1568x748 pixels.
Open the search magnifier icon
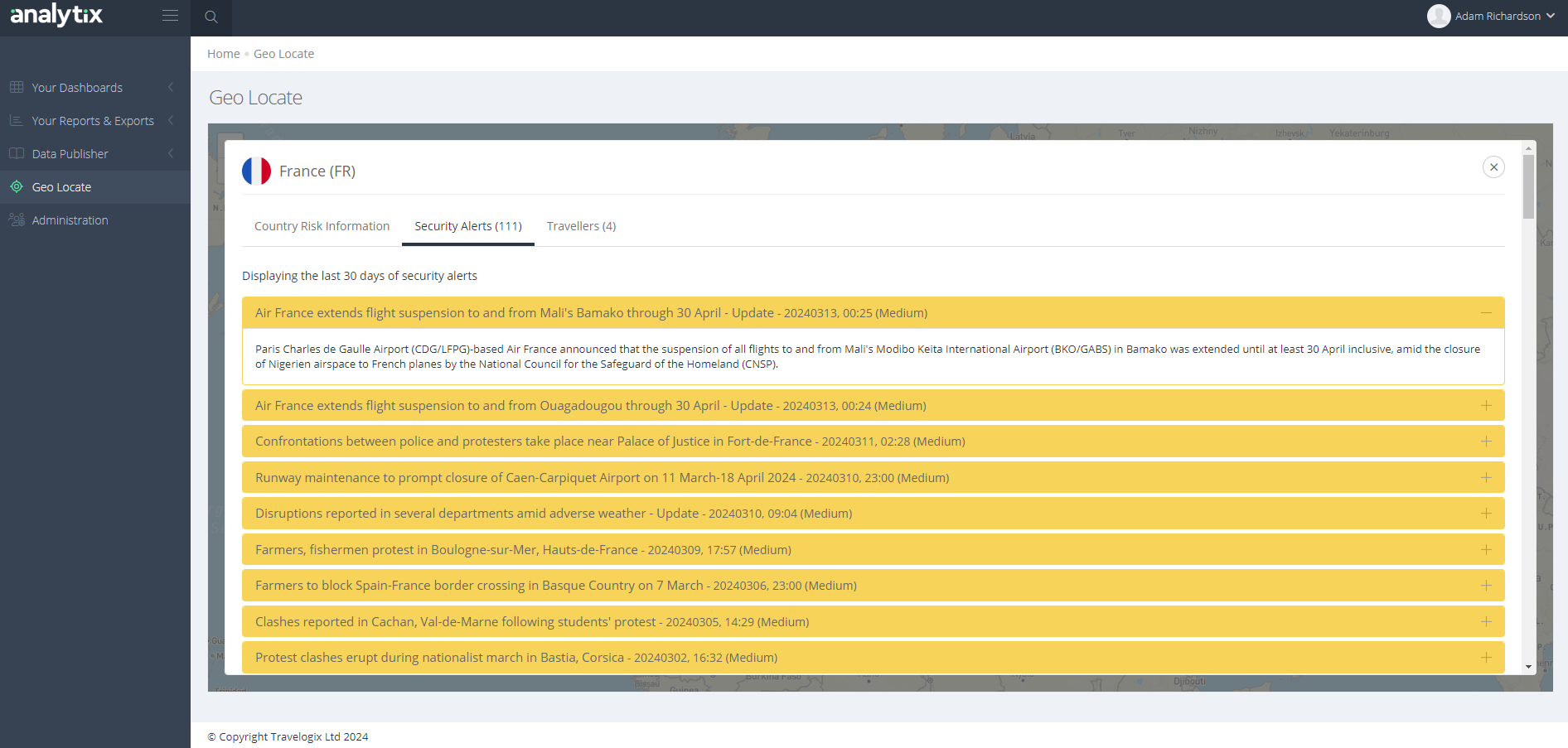click(x=211, y=17)
